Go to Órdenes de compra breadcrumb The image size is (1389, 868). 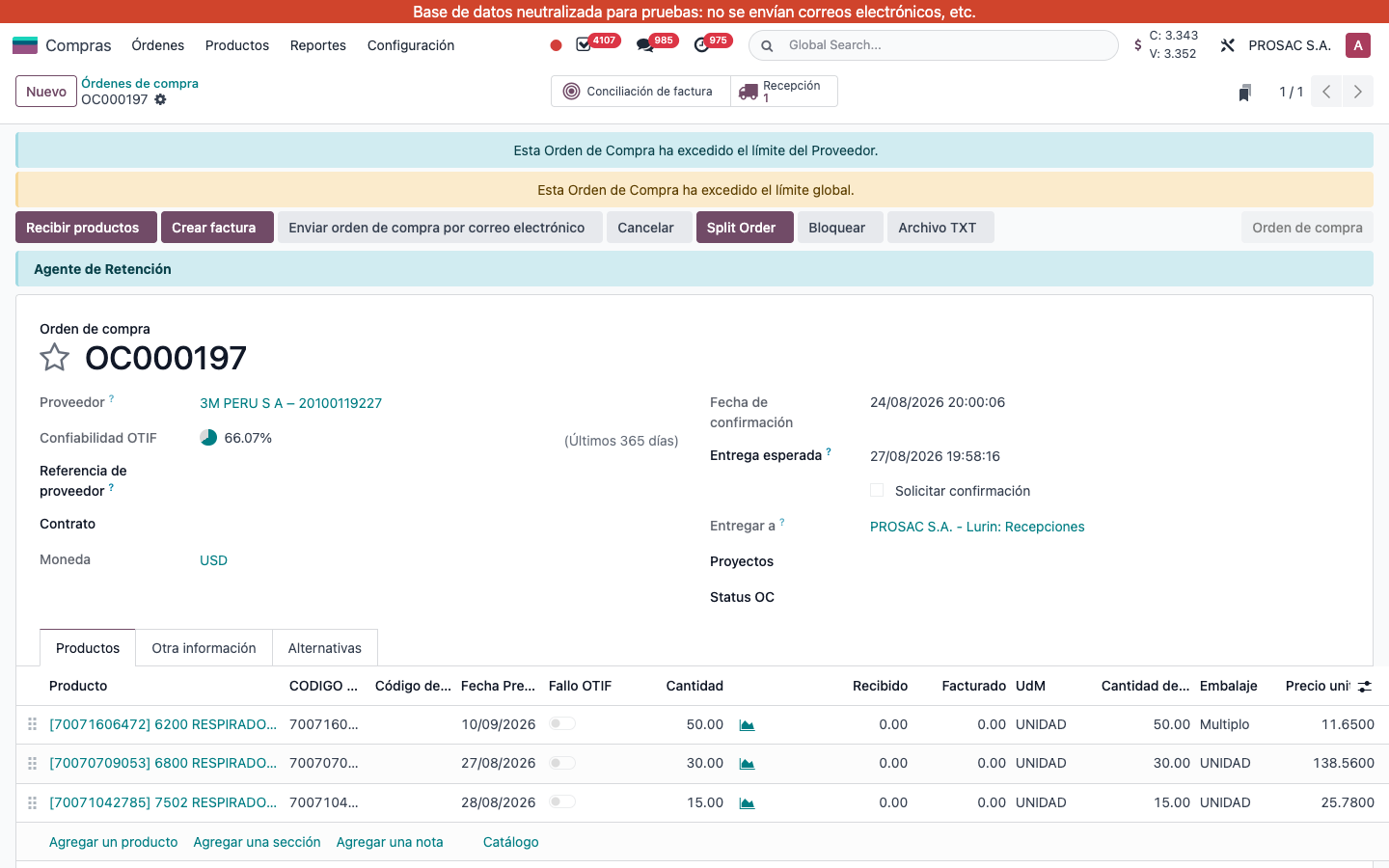tap(140, 83)
